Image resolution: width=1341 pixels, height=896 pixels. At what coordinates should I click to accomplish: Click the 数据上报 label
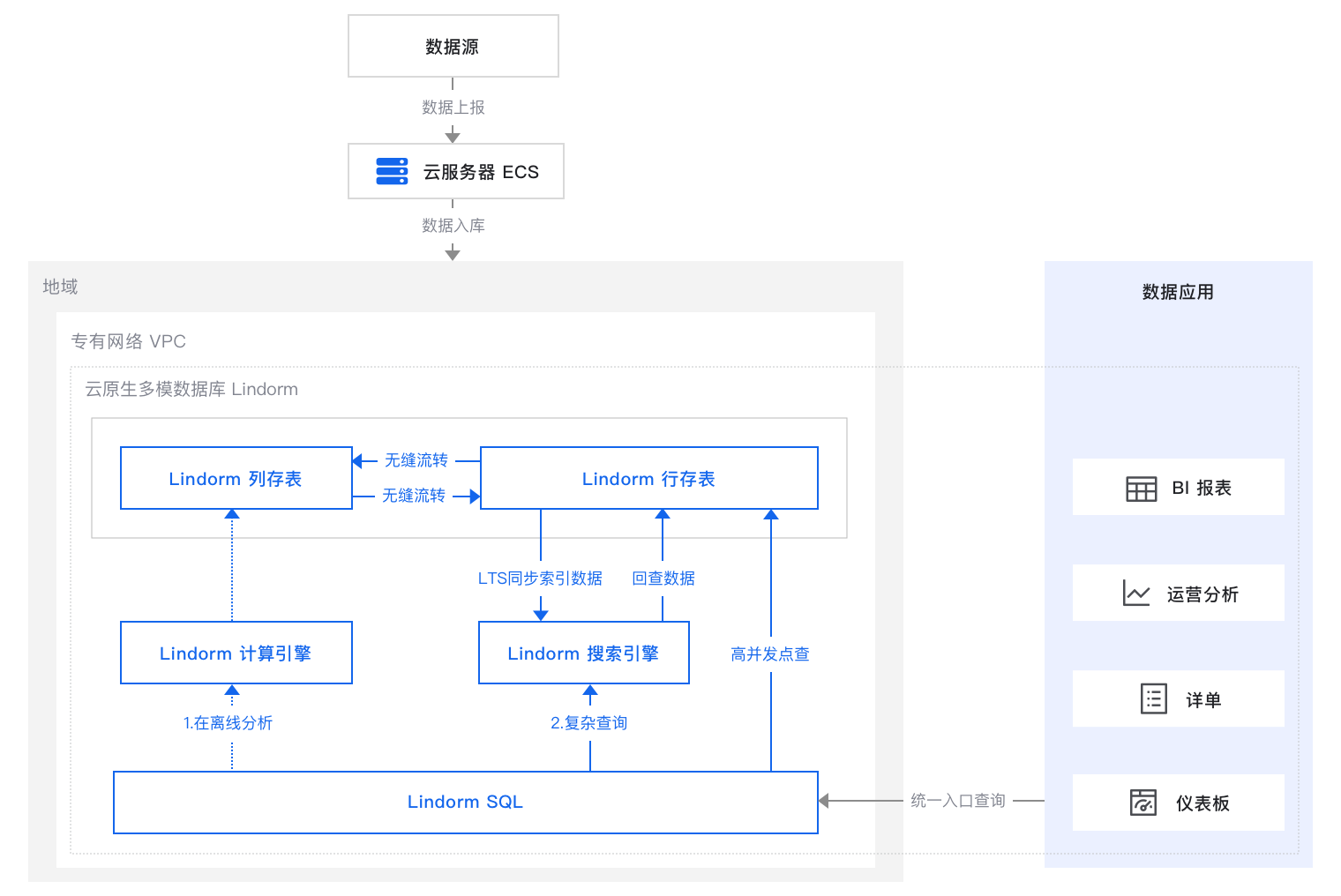(453, 108)
